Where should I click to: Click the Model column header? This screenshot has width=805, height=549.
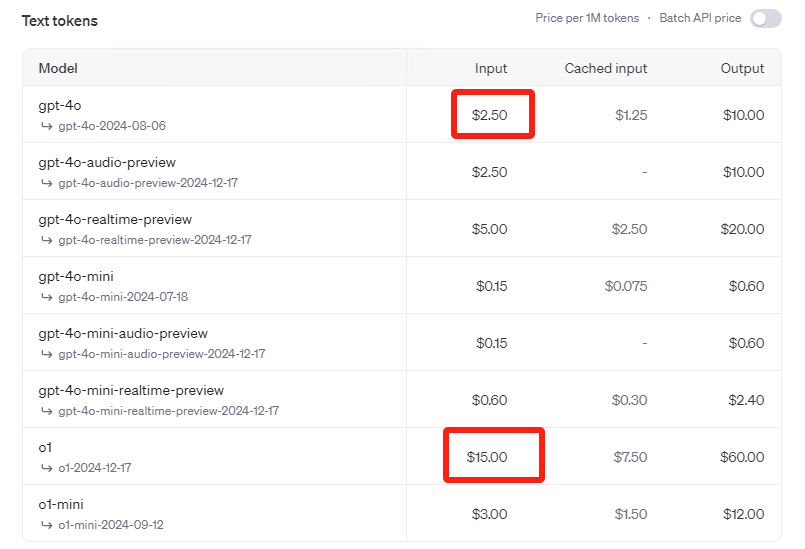(58, 69)
